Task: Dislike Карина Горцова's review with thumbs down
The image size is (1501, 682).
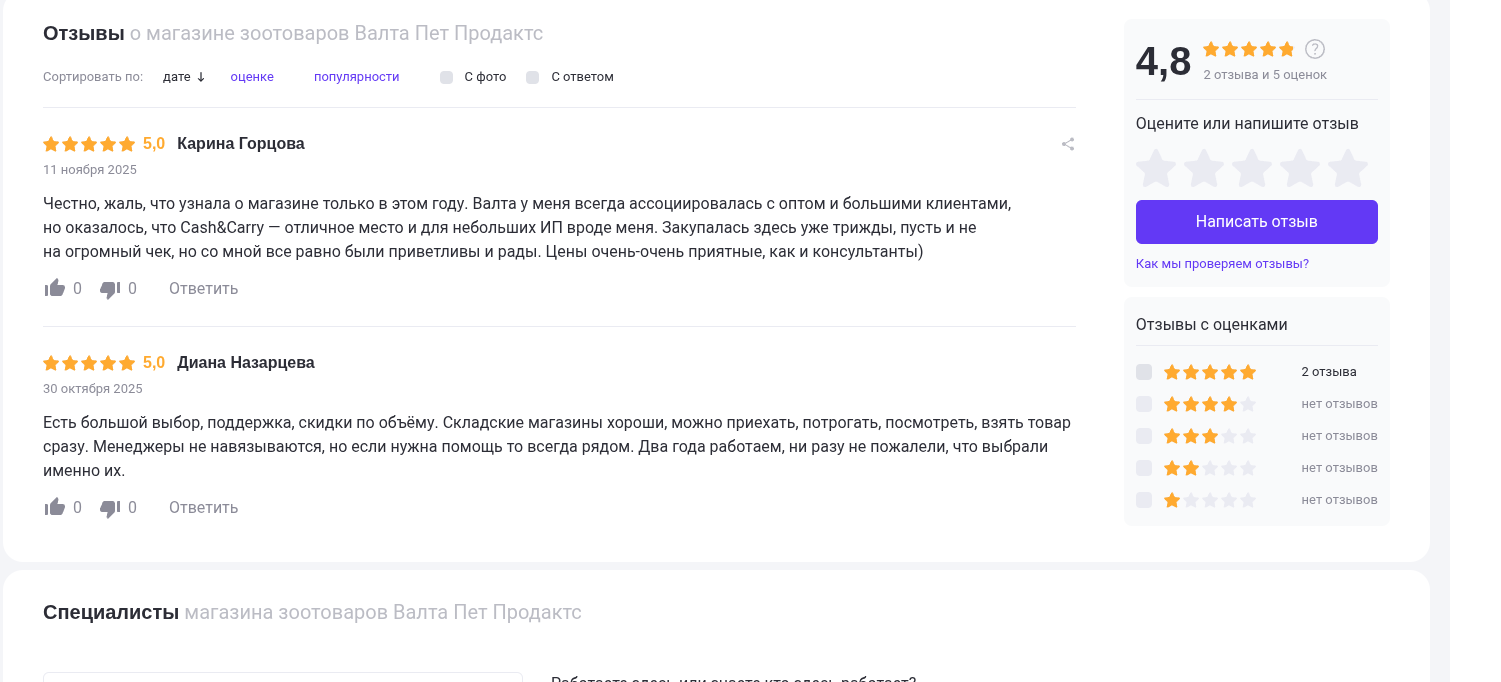Action: 110,290
